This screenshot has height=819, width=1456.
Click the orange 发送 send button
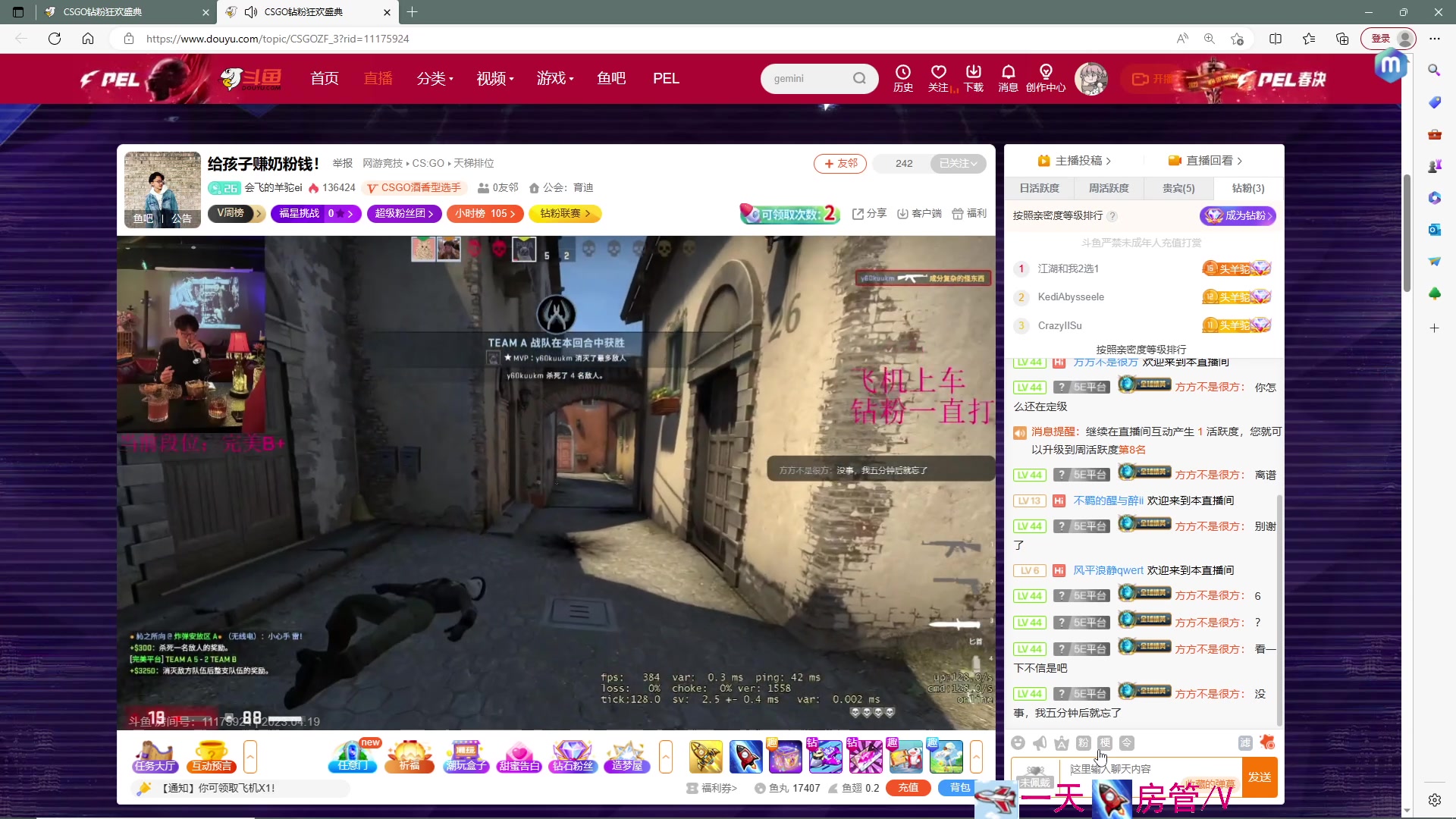click(x=1260, y=777)
